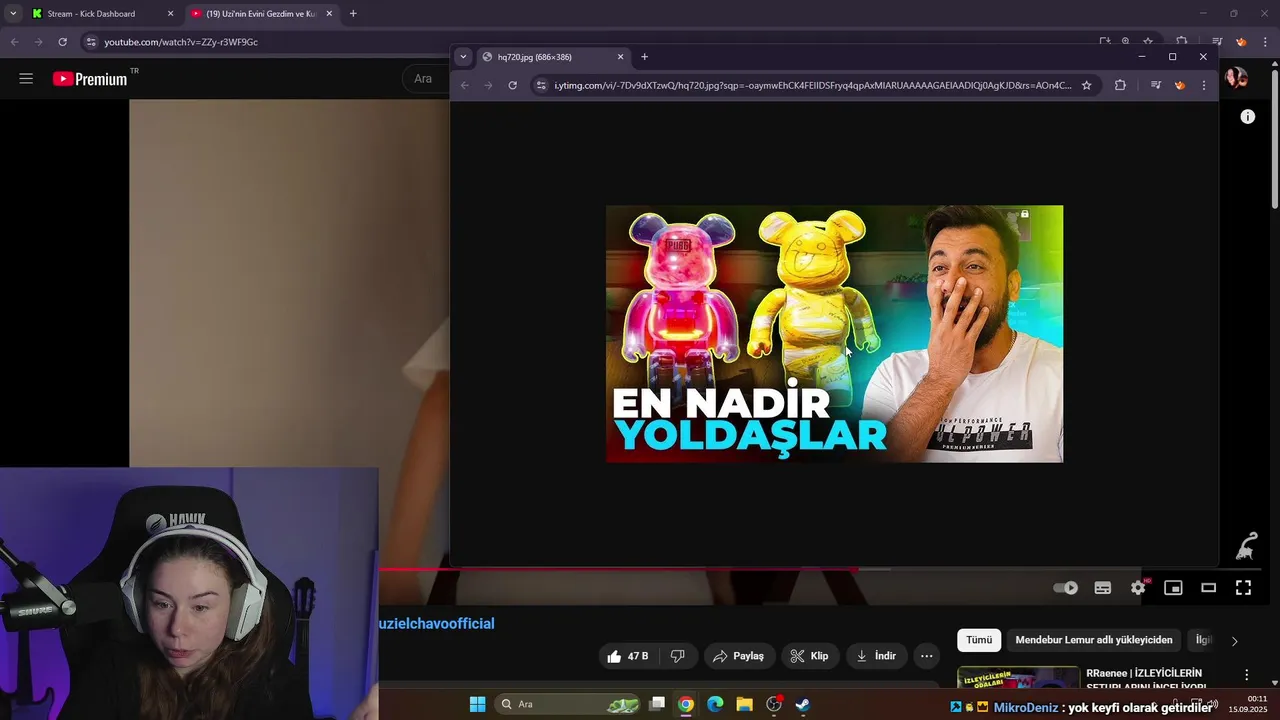Bookmark the ytimg image page with star
Viewport: 1280px width, 720px height.
pos(1086,85)
